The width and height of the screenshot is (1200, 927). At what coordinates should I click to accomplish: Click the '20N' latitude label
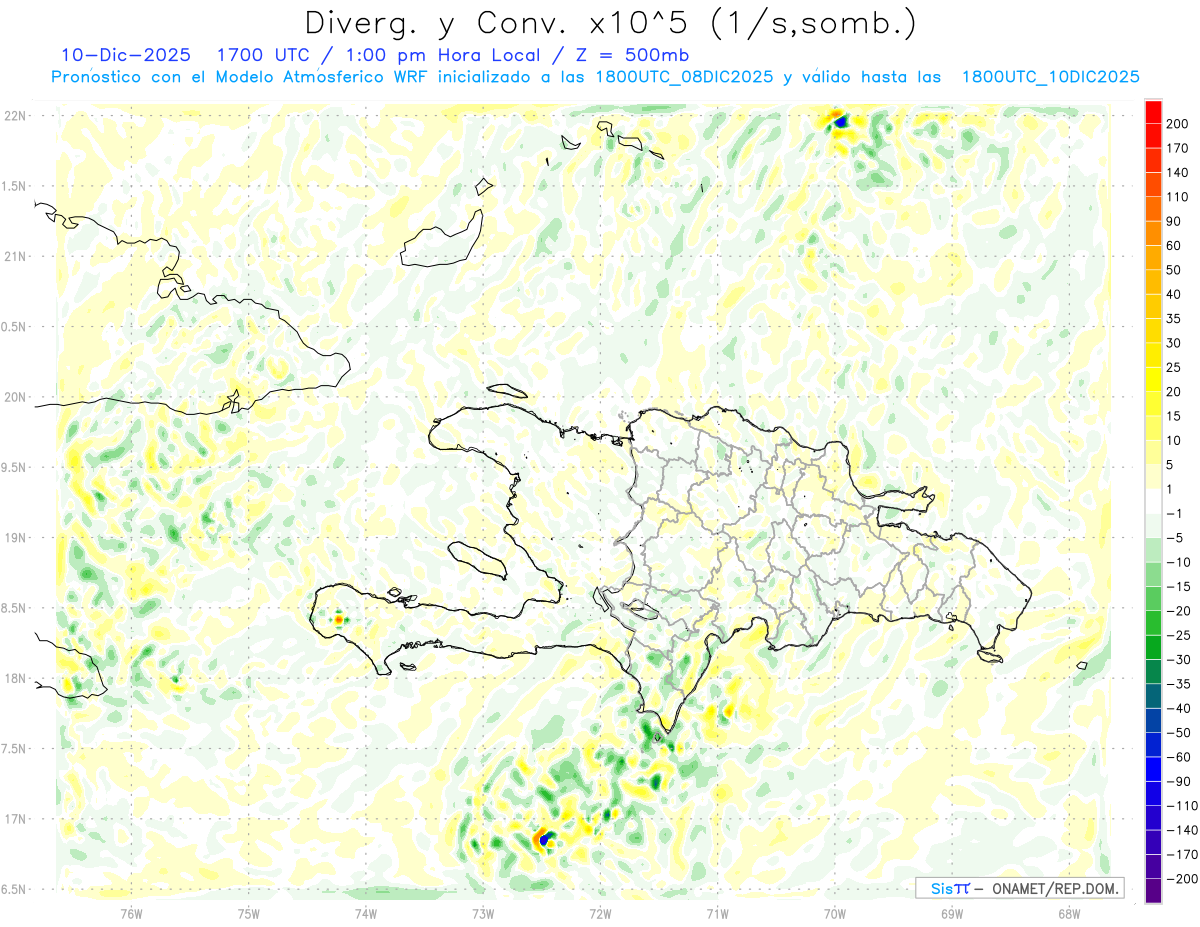pyautogui.click(x=14, y=397)
